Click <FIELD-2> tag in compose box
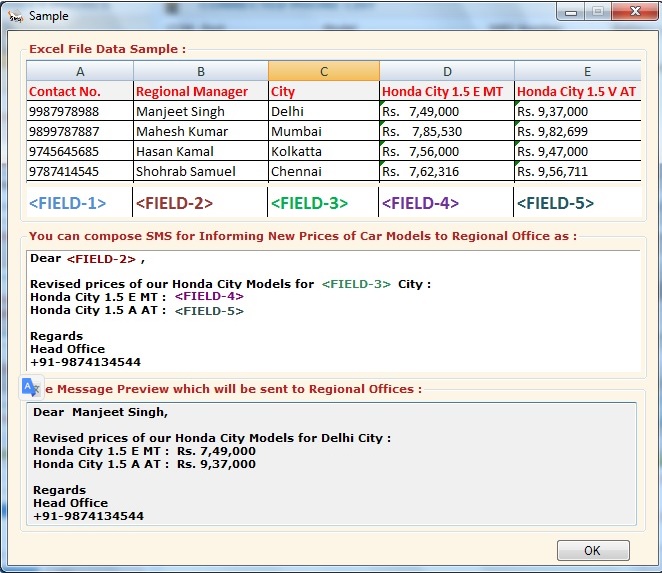This screenshot has width=662, height=573. (101, 259)
